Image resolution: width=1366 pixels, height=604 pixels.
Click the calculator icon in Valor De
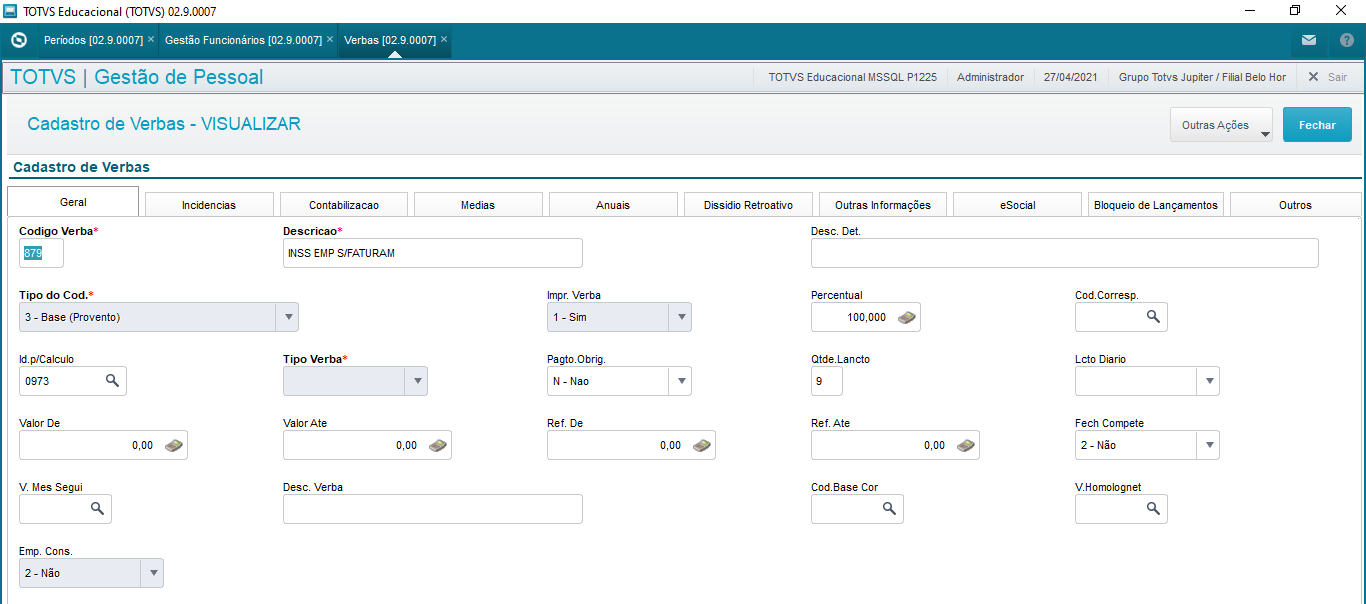(x=174, y=445)
